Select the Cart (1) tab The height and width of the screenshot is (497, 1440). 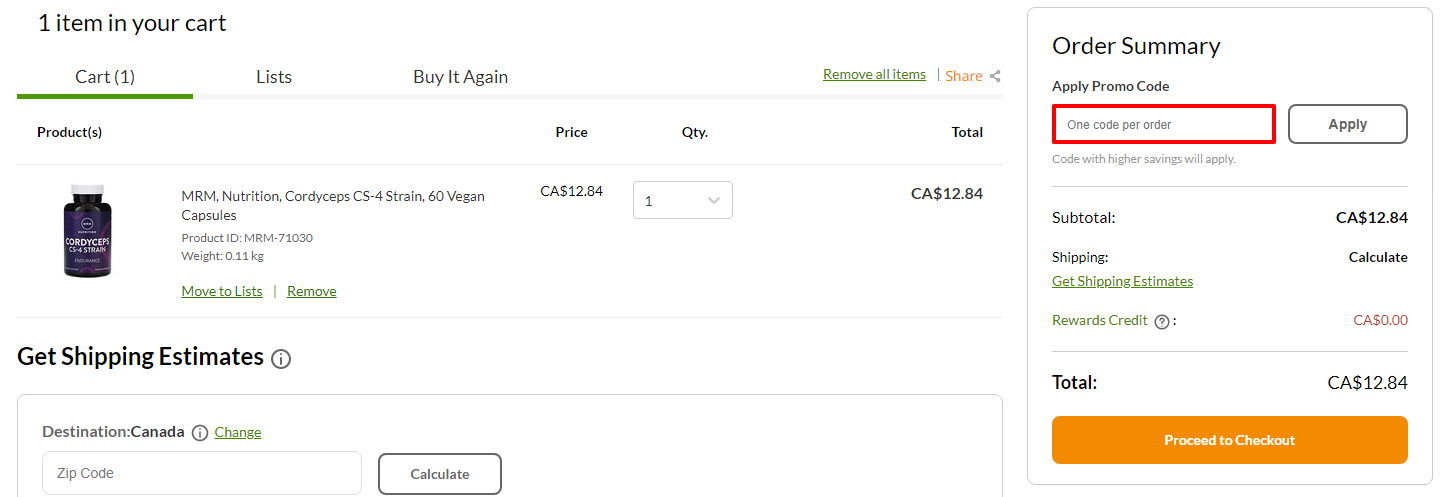pos(105,77)
